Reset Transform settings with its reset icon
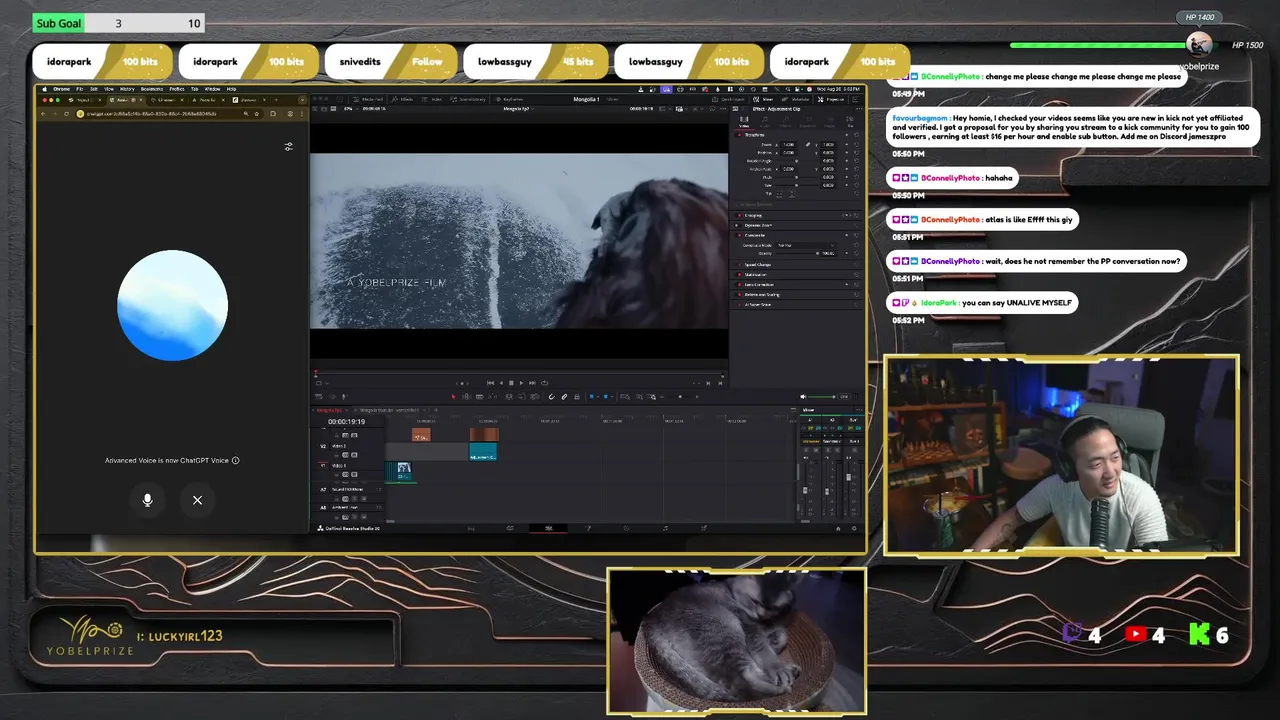 tap(856, 135)
